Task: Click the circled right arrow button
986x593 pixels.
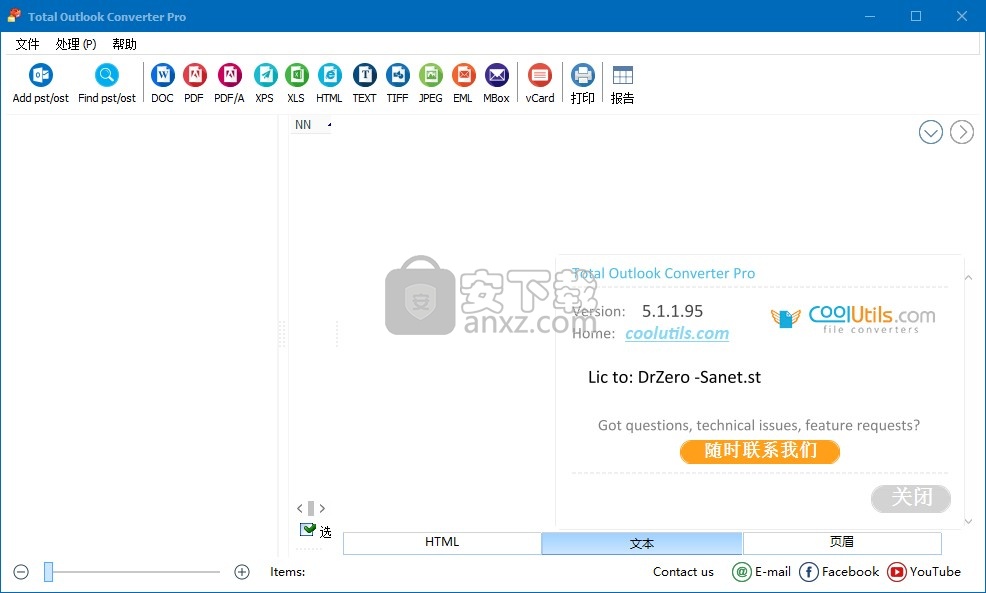Action: pyautogui.click(x=961, y=132)
